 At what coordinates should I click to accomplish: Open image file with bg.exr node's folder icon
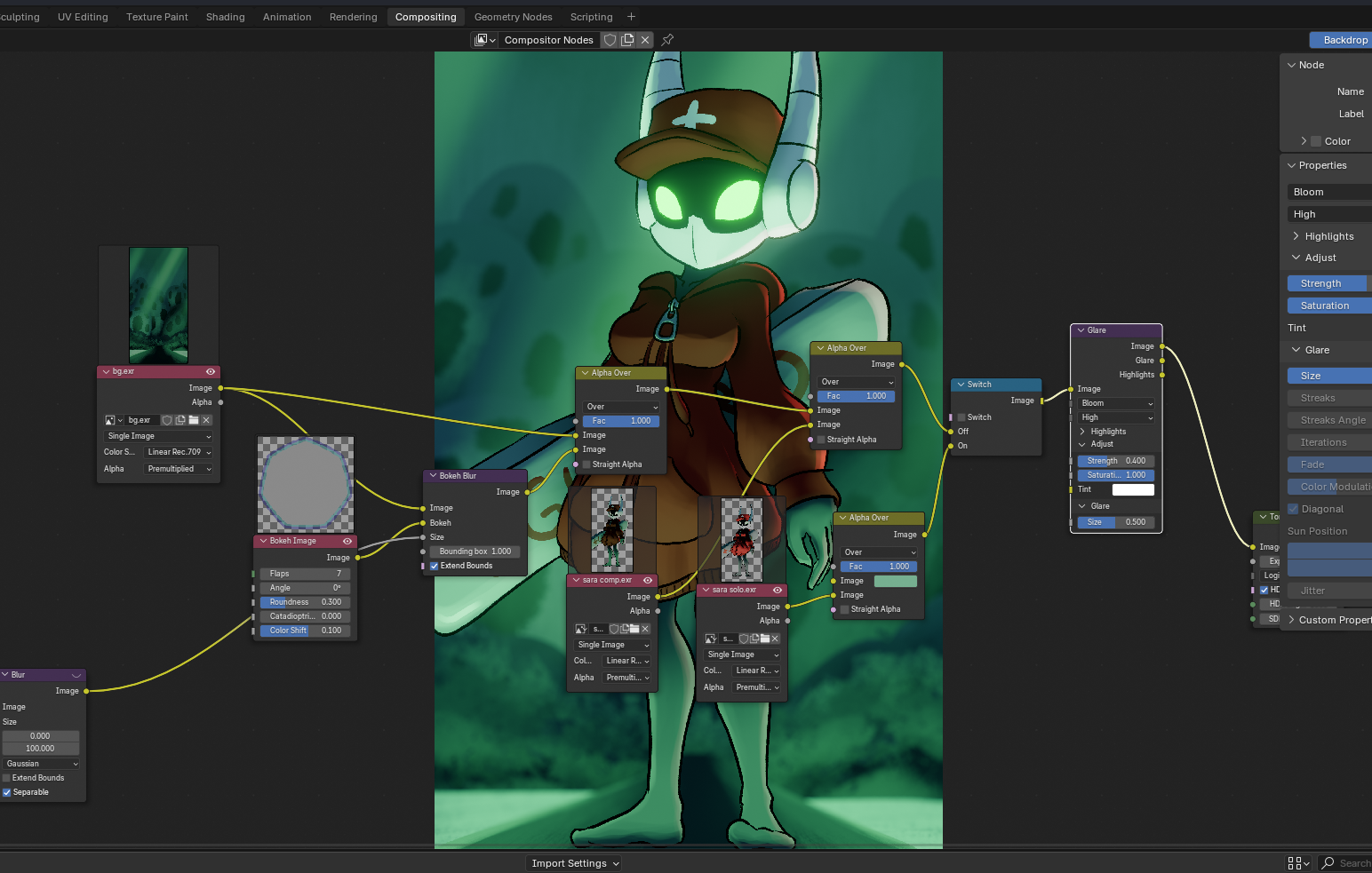[x=194, y=420]
